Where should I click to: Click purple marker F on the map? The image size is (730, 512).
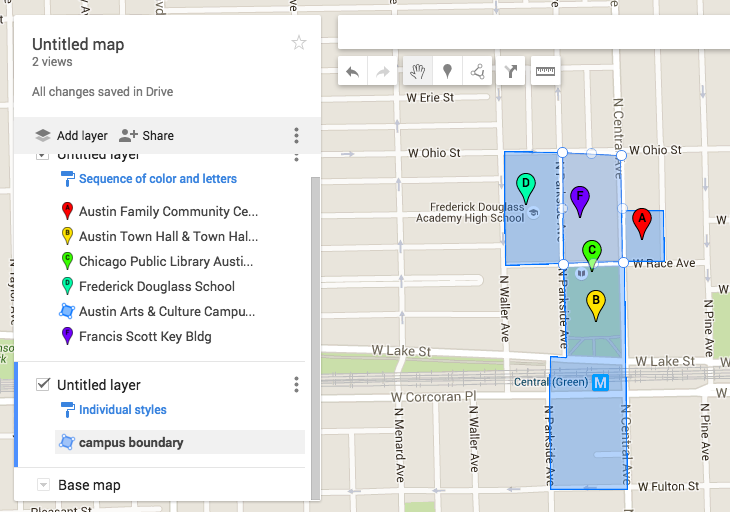580,201
